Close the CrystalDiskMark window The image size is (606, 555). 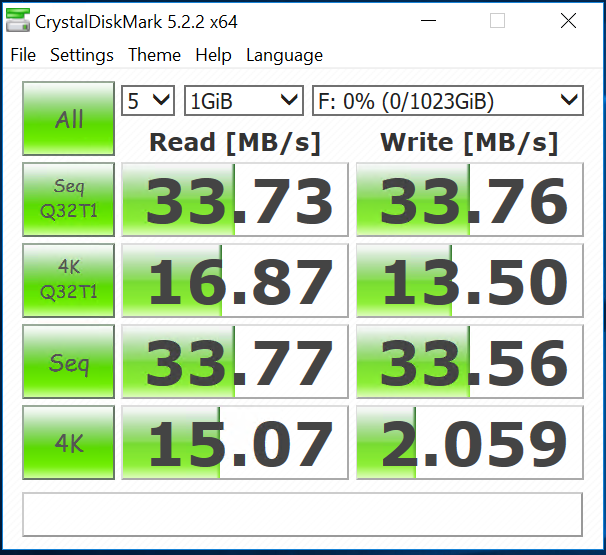(x=568, y=20)
